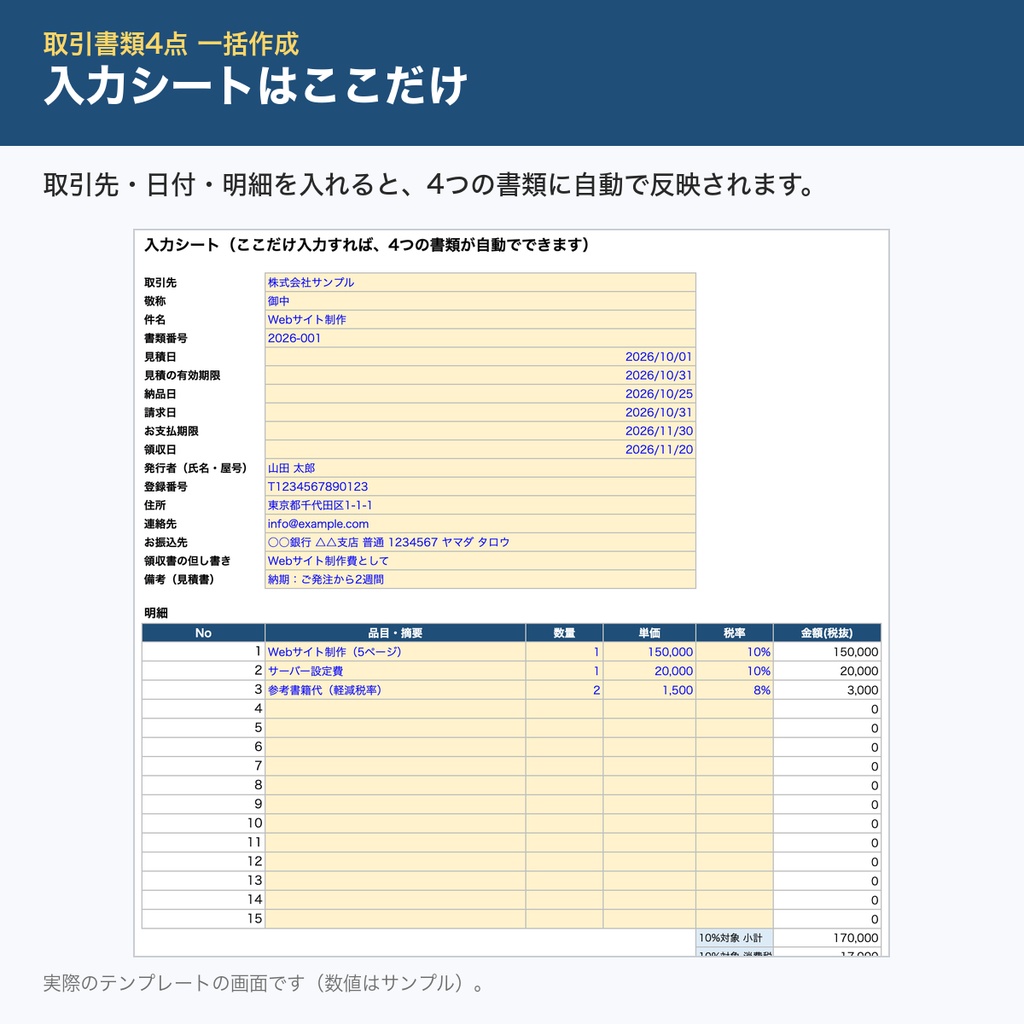
Task: Select the 税率 column header
Action: coord(735,633)
